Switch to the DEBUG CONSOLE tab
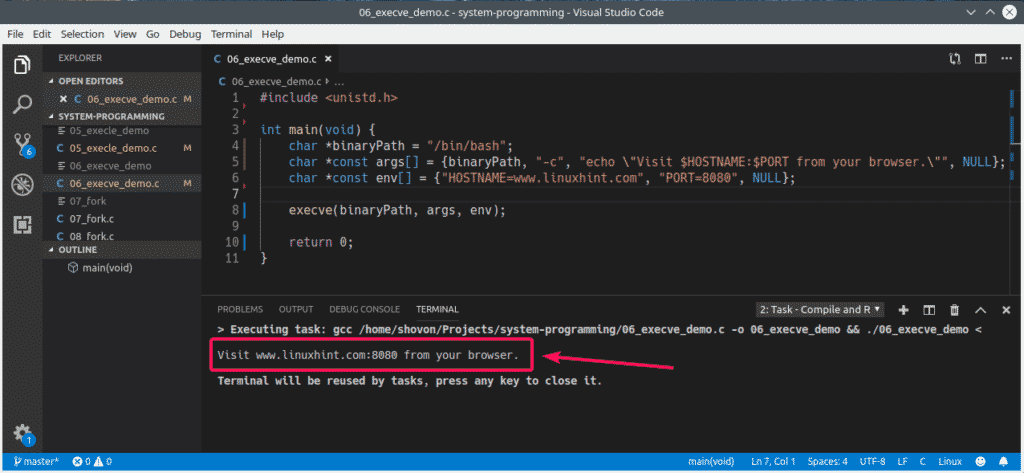 [364, 310]
